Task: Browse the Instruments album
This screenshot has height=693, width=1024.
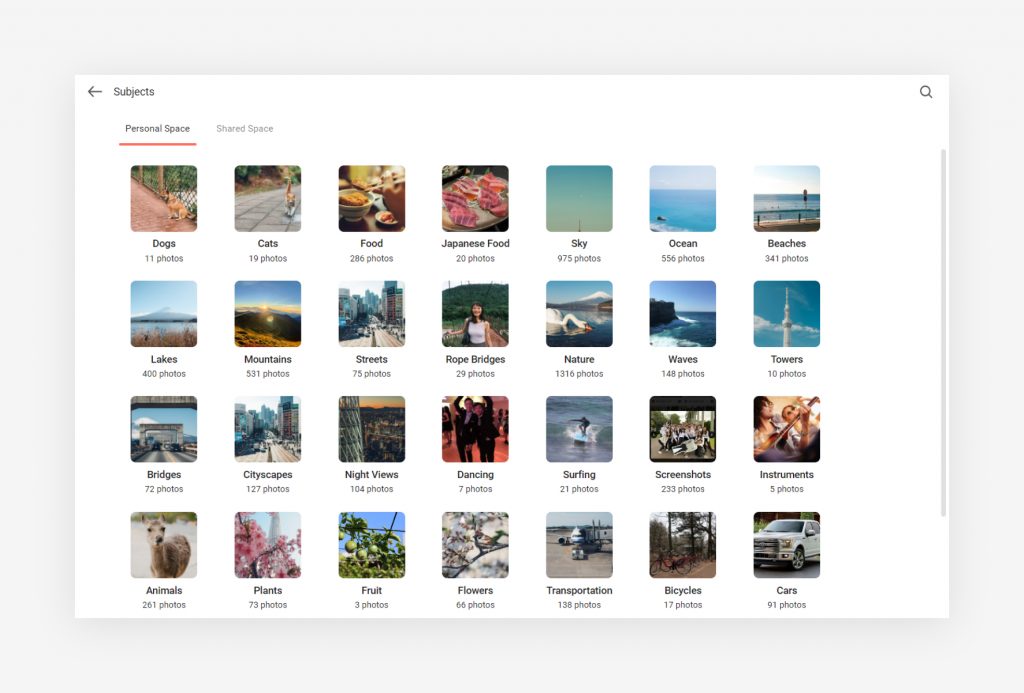Action: pos(787,428)
